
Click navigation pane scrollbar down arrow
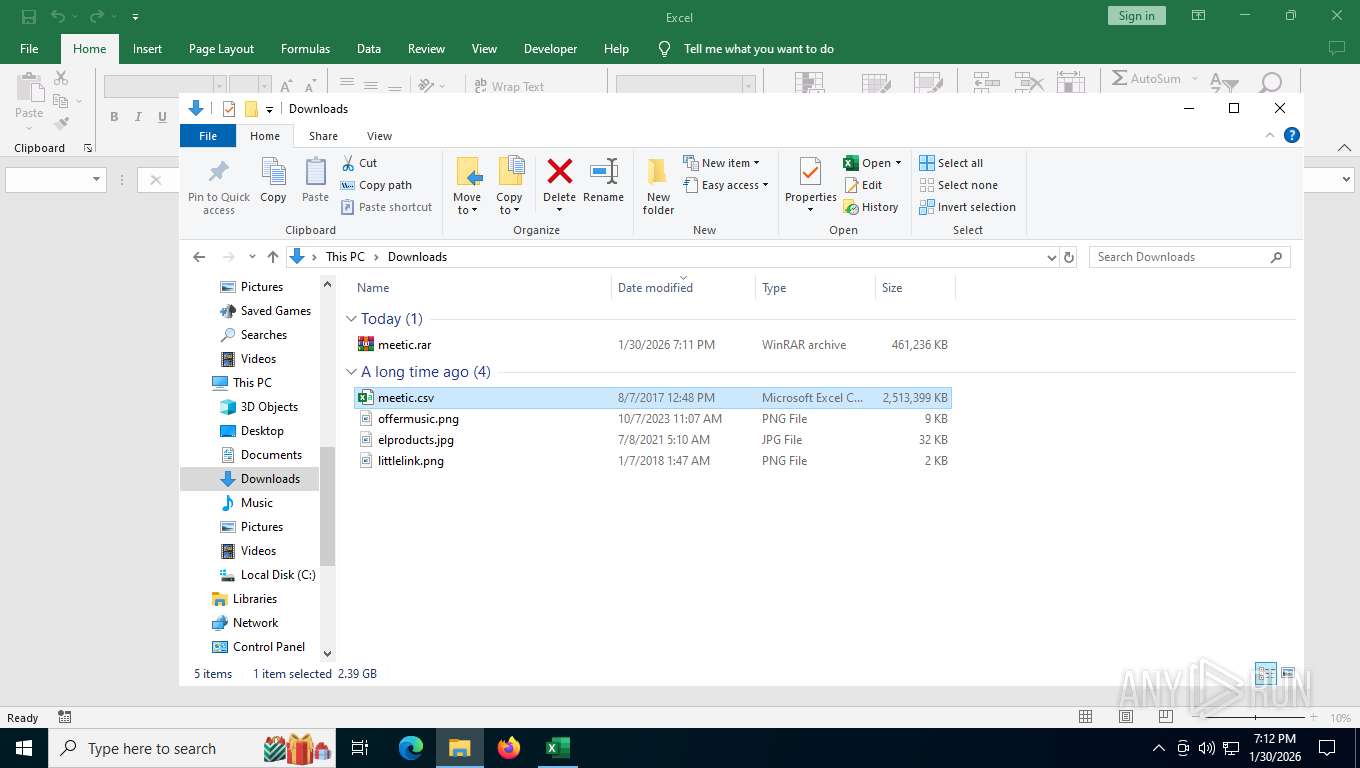(327, 653)
